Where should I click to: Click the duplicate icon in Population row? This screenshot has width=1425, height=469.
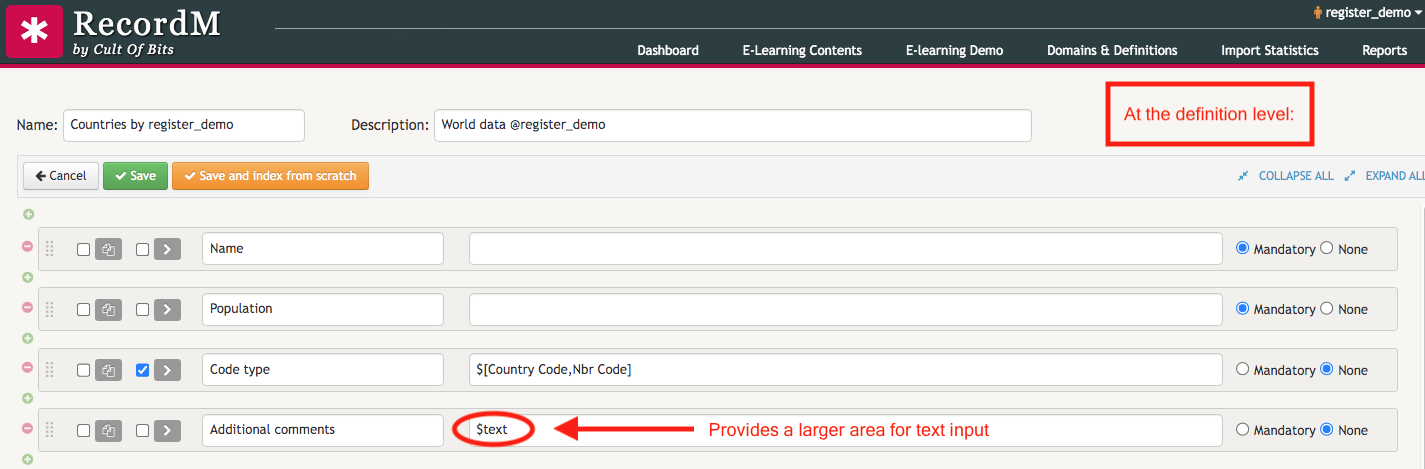click(x=108, y=309)
